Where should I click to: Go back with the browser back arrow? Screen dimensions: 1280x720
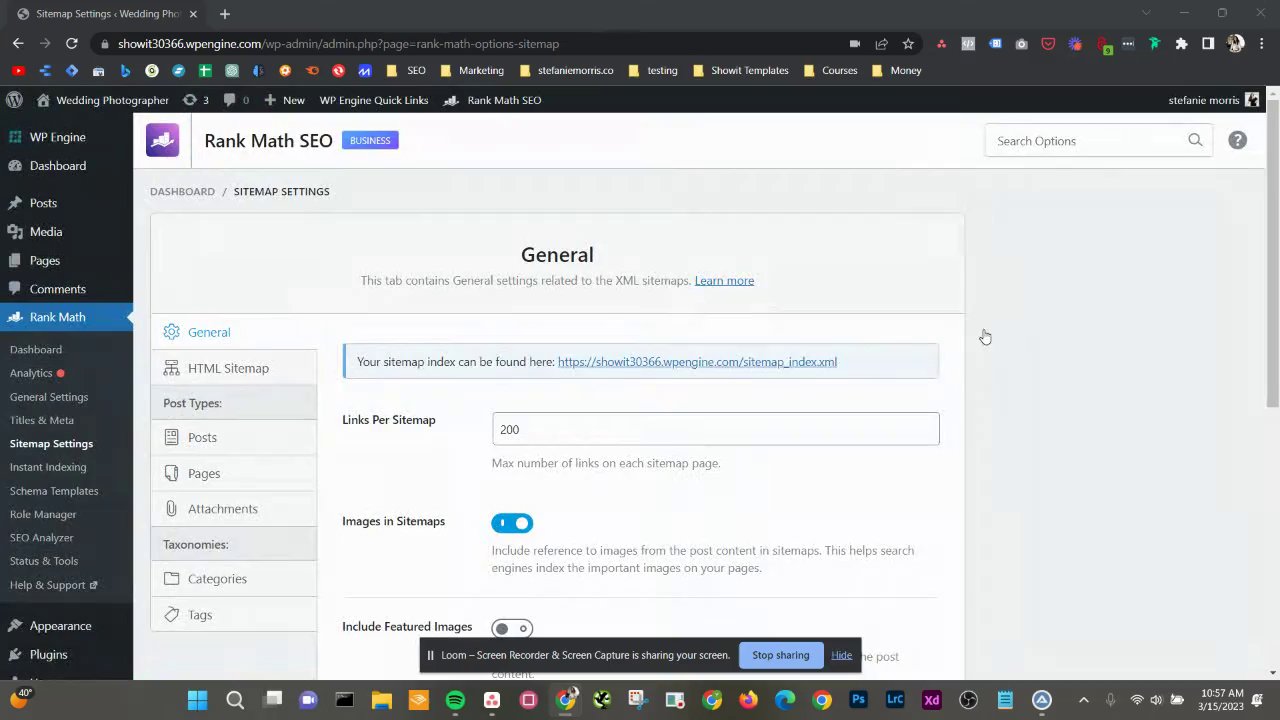click(18, 43)
